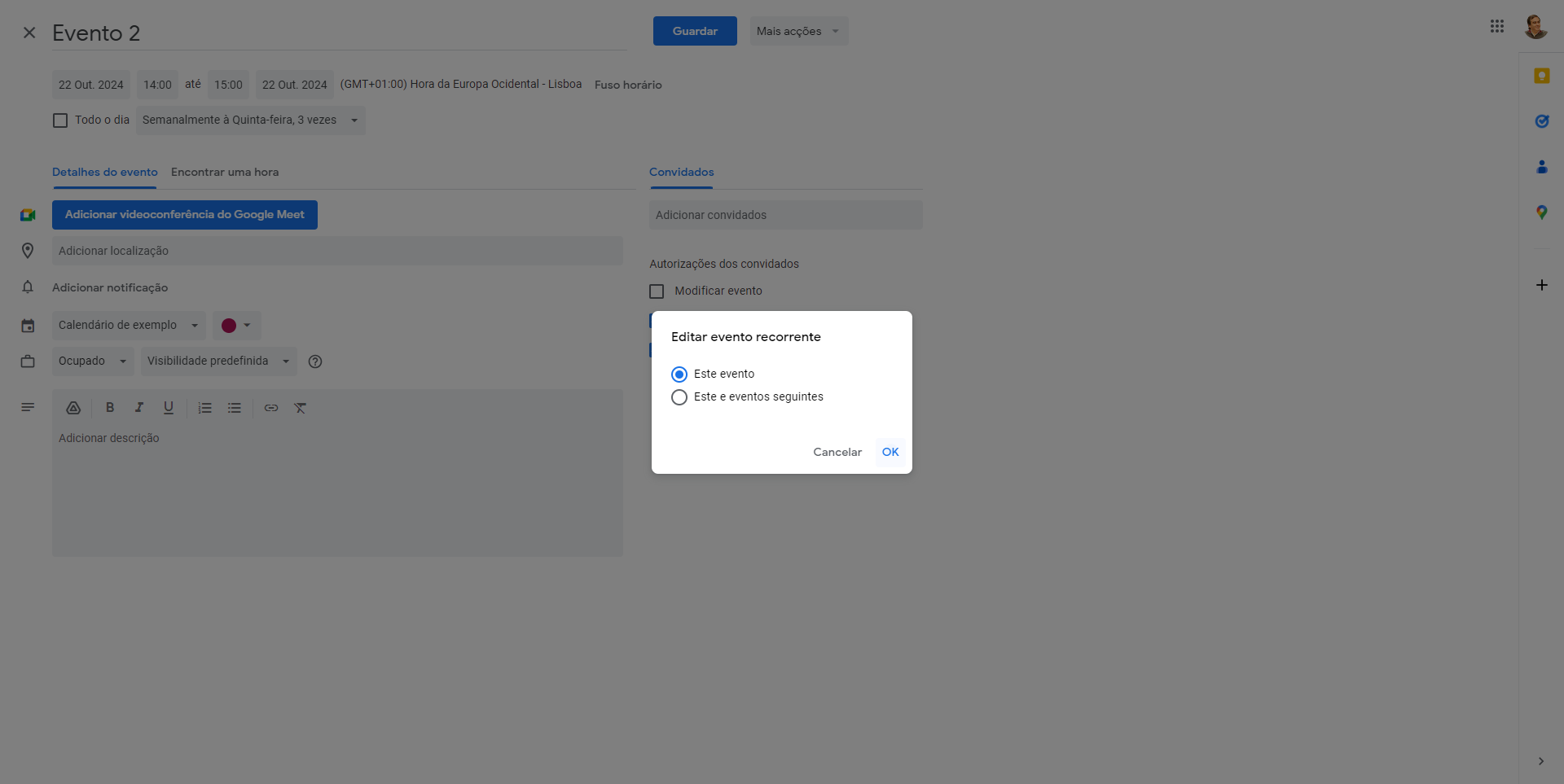This screenshot has width=1564, height=784.
Task: Click the calendar icon beside the calendar selector
Action: click(x=28, y=326)
